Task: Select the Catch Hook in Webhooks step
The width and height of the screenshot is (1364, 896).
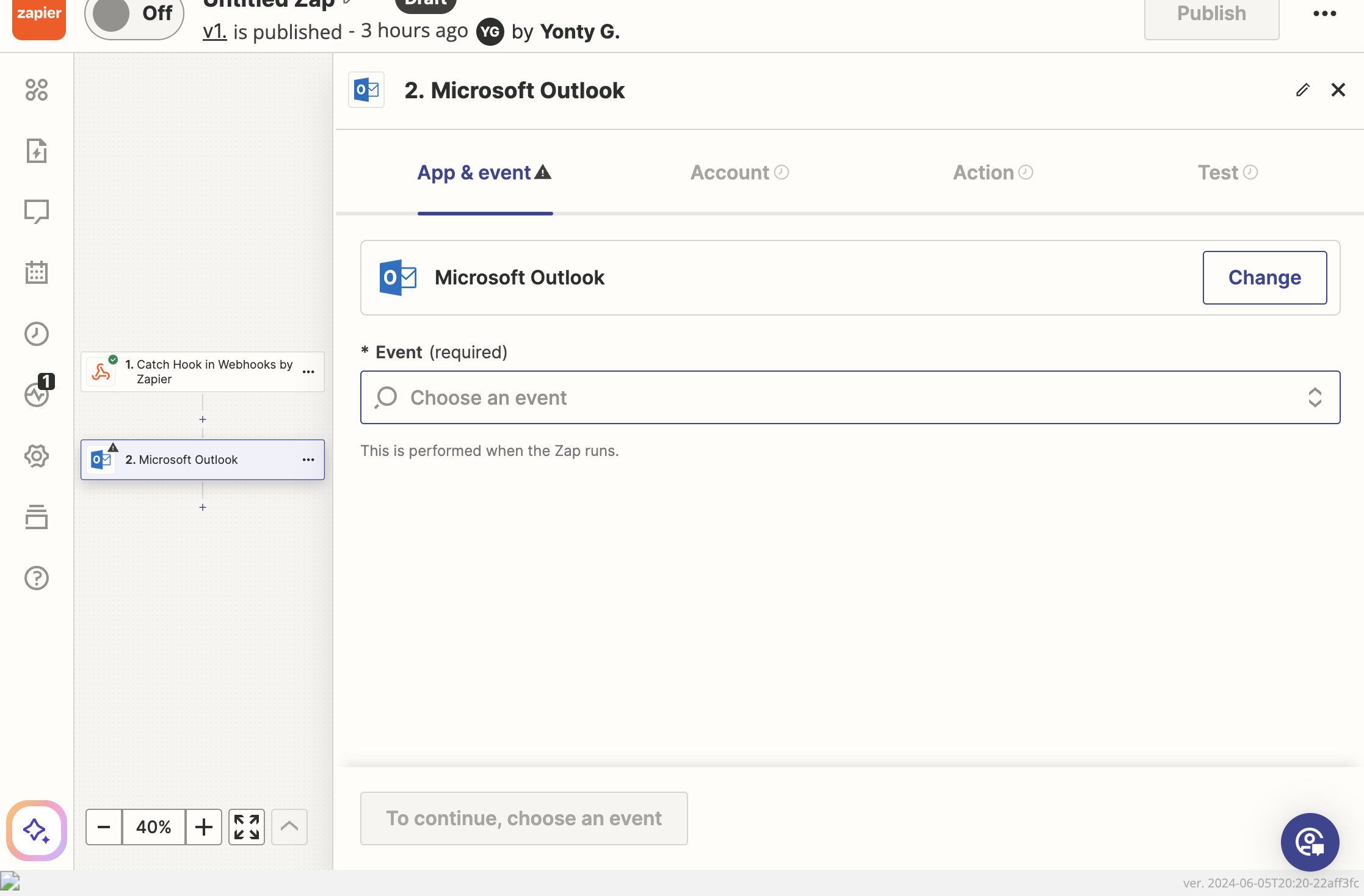Action: (203, 372)
